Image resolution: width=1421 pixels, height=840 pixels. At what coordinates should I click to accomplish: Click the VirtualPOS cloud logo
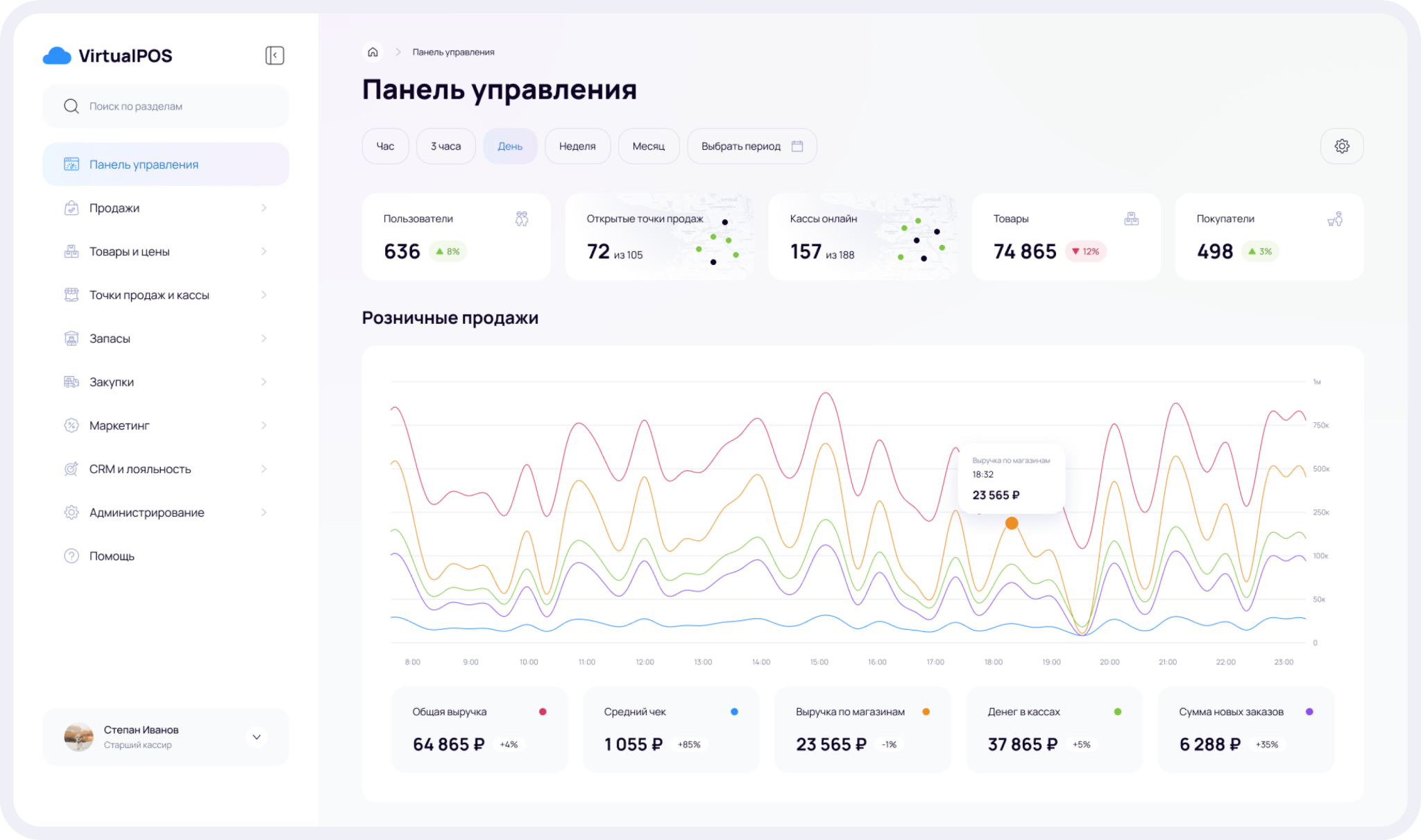pyautogui.click(x=57, y=55)
